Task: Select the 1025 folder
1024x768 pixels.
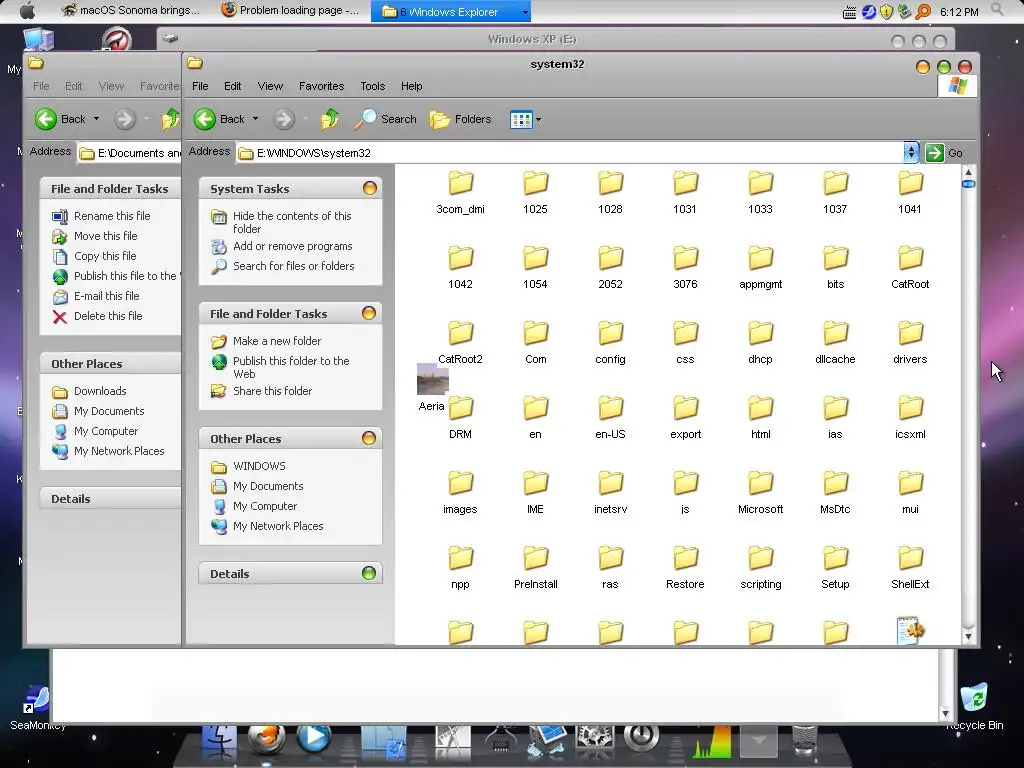Action: (536, 191)
